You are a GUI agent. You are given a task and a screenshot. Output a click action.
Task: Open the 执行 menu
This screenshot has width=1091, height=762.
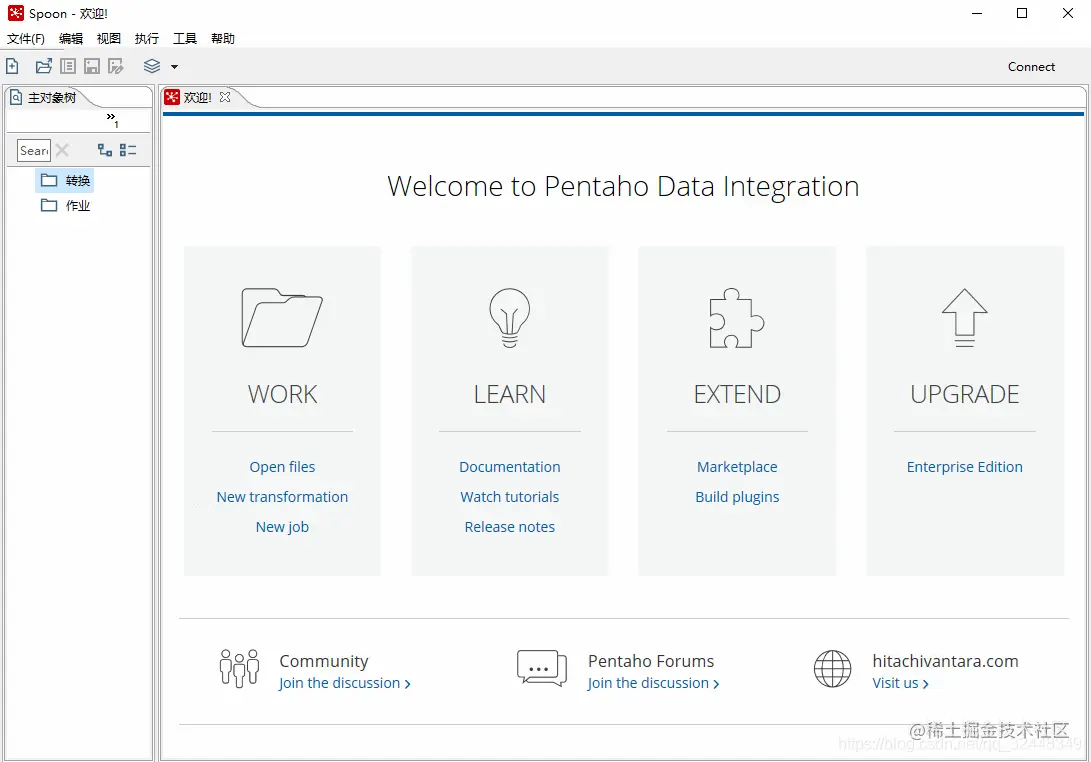[147, 38]
